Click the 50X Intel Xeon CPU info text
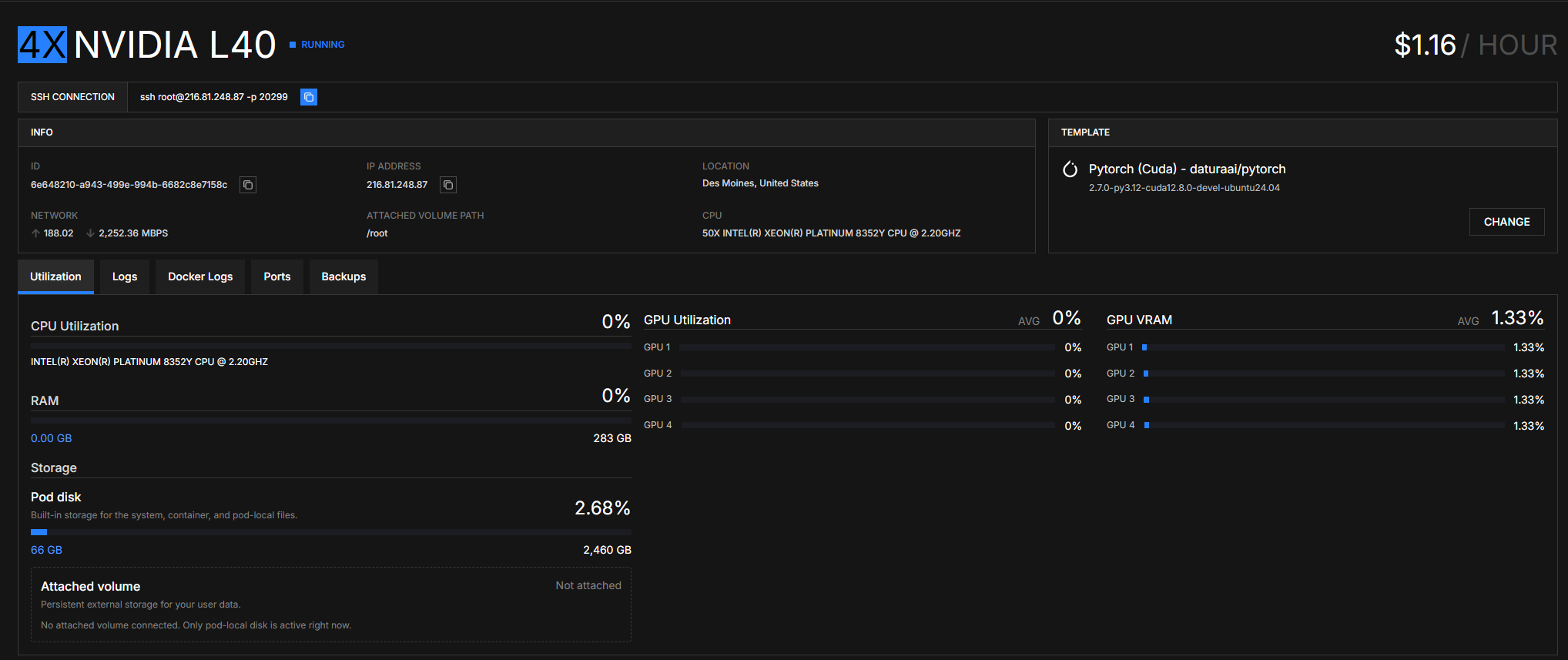The height and width of the screenshot is (660, 1568). click(831, 233)
